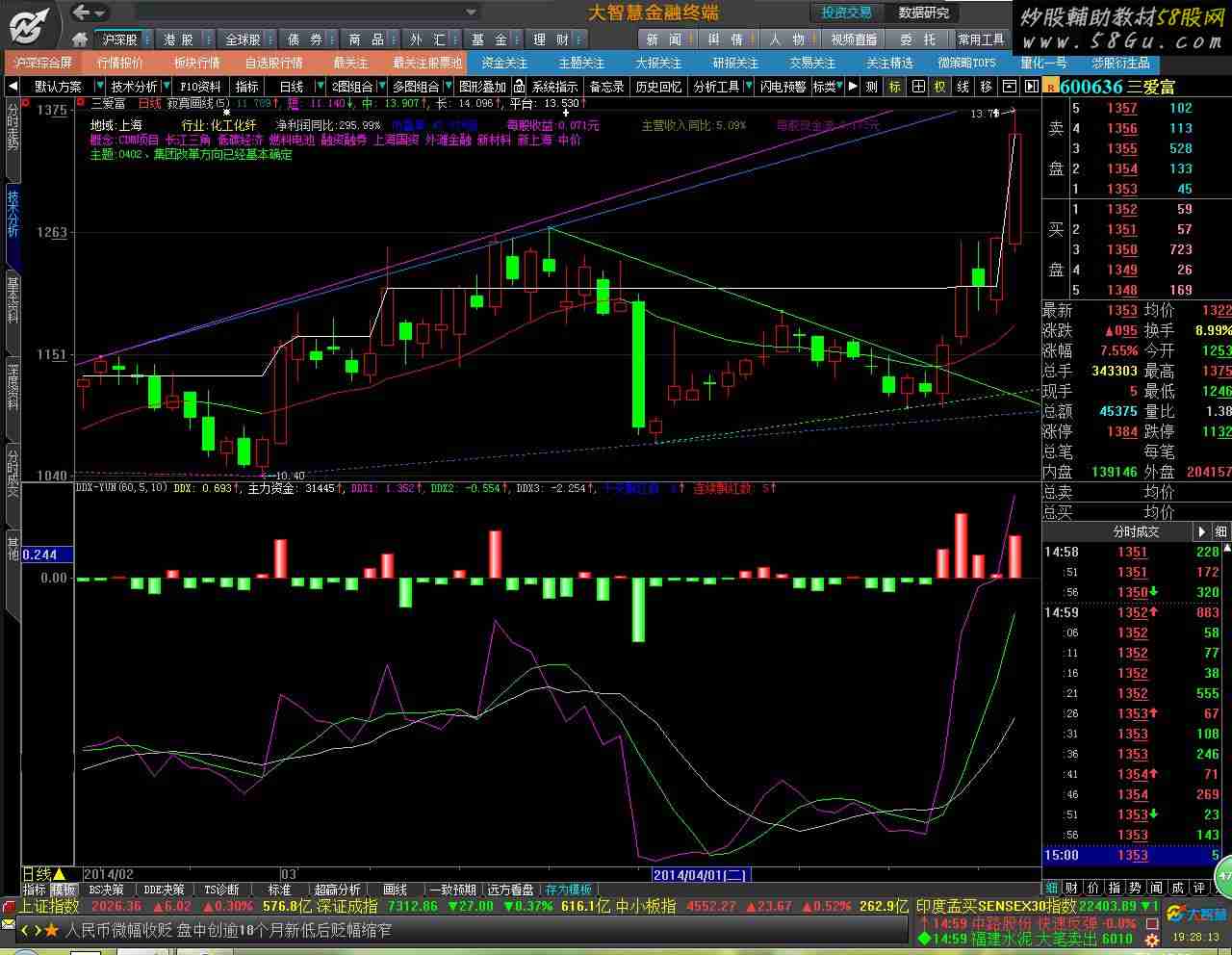Screen dimensions: 1232x955
Task: Open the address bar dropdown arrow
Action: [471, 13]
